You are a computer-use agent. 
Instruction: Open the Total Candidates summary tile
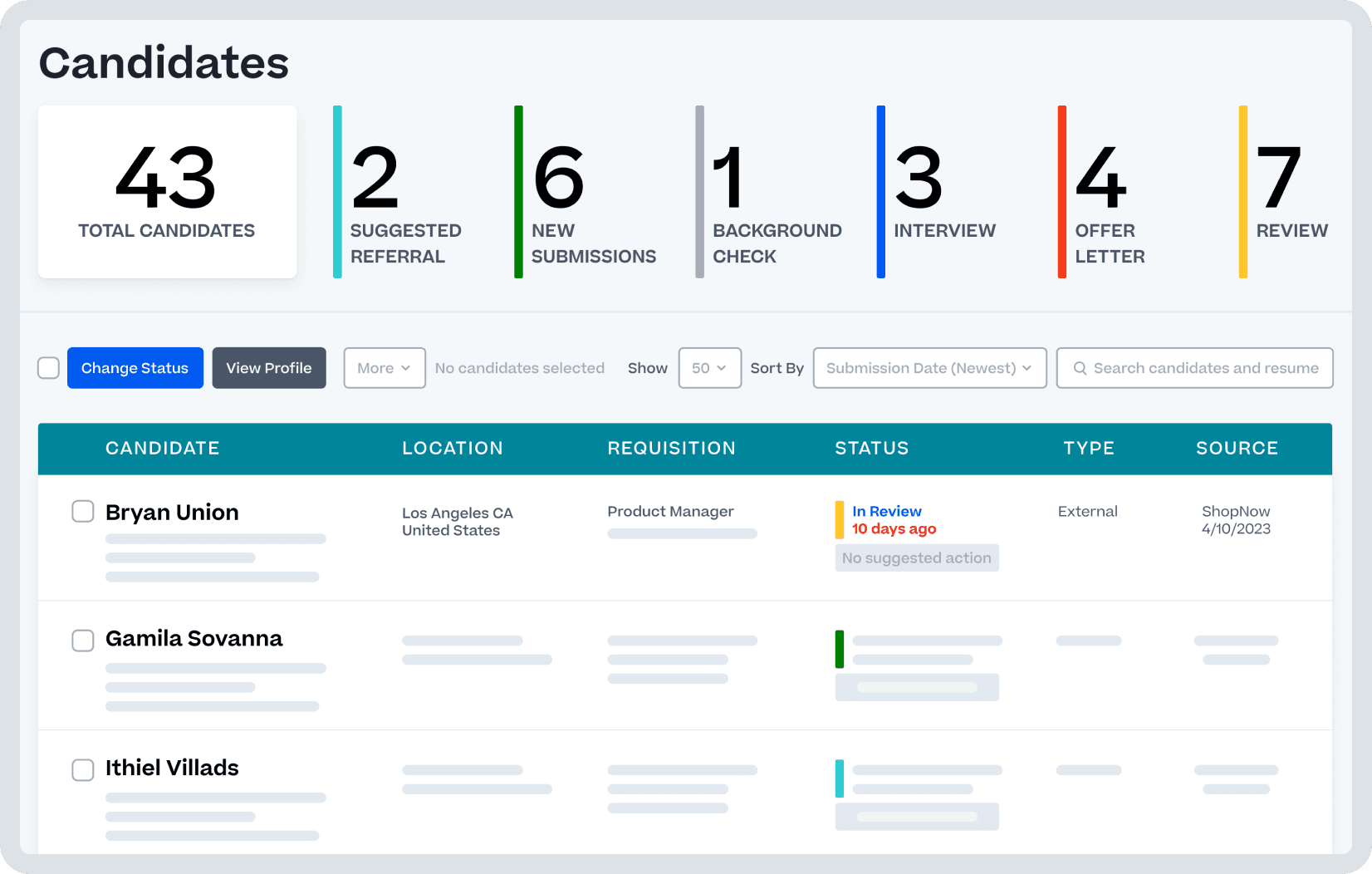tap(166, 192)
